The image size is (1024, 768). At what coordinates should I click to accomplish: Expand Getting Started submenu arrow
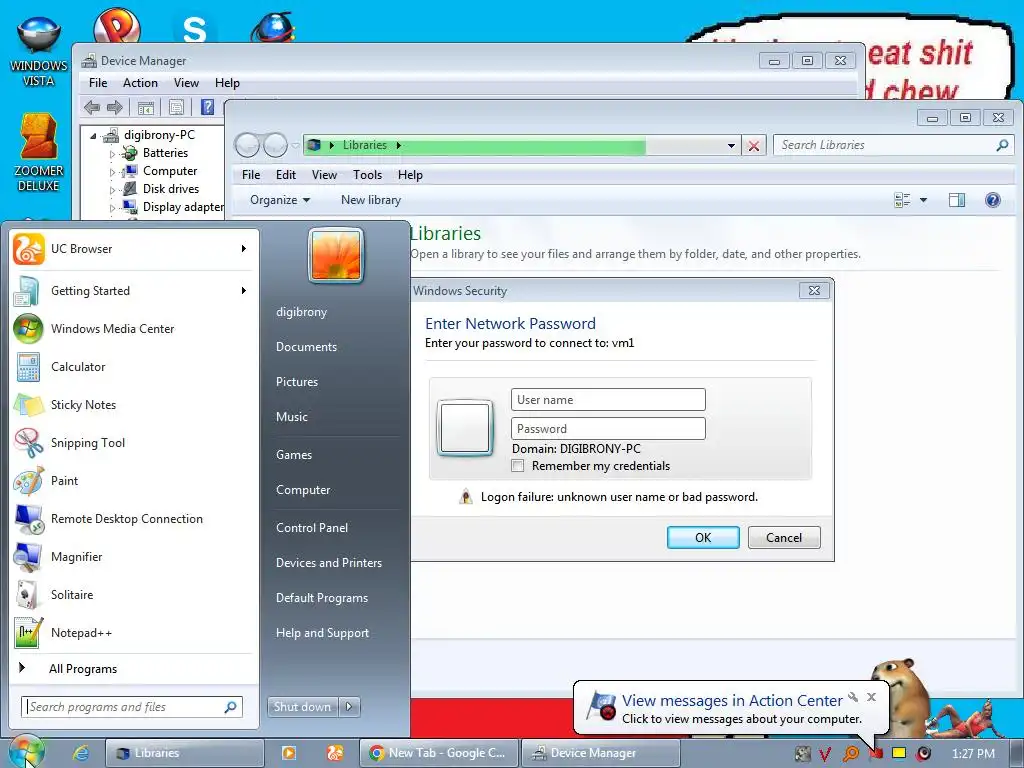tap(244, 291)
